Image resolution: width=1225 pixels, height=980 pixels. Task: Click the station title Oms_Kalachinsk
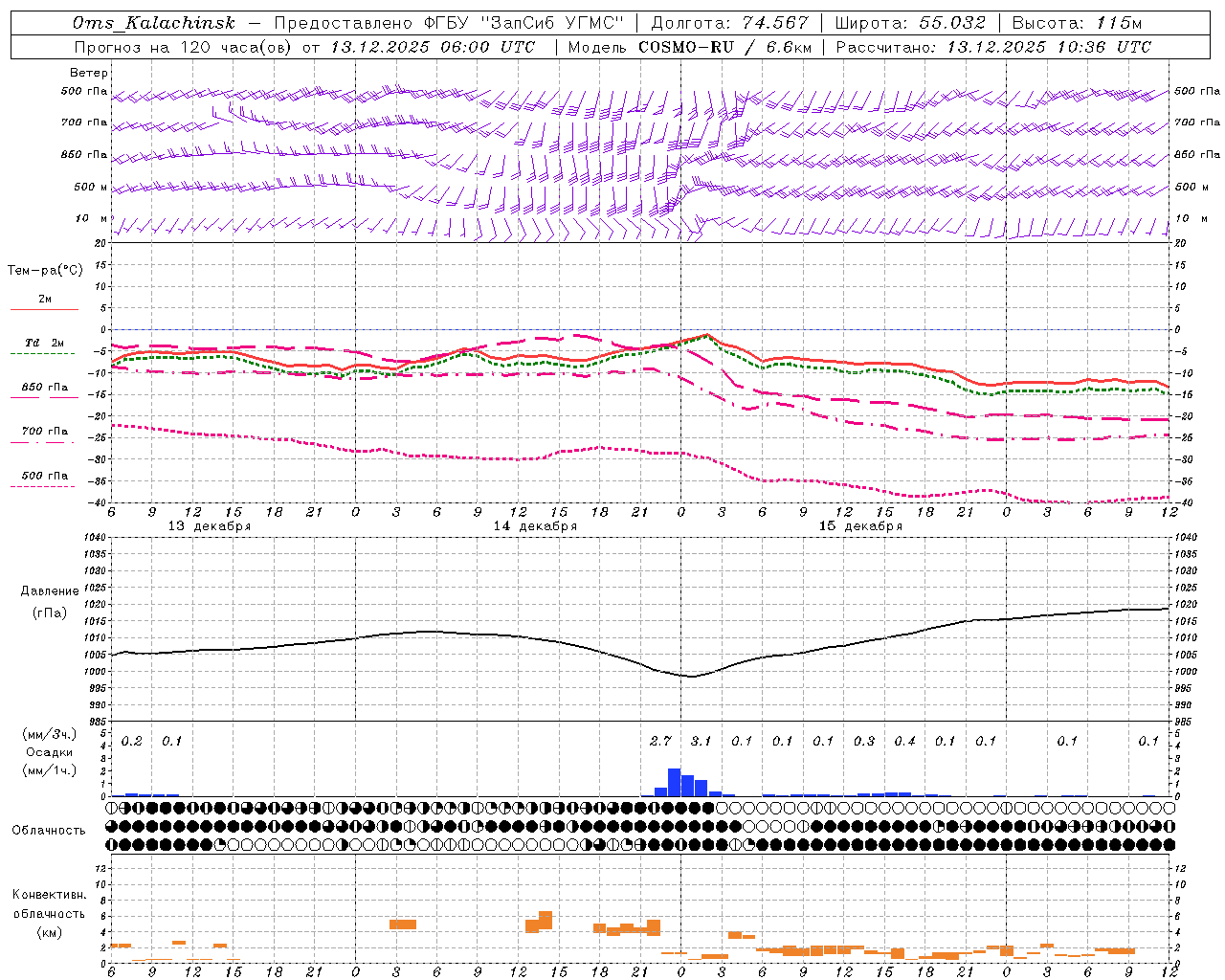click(153, 23)
